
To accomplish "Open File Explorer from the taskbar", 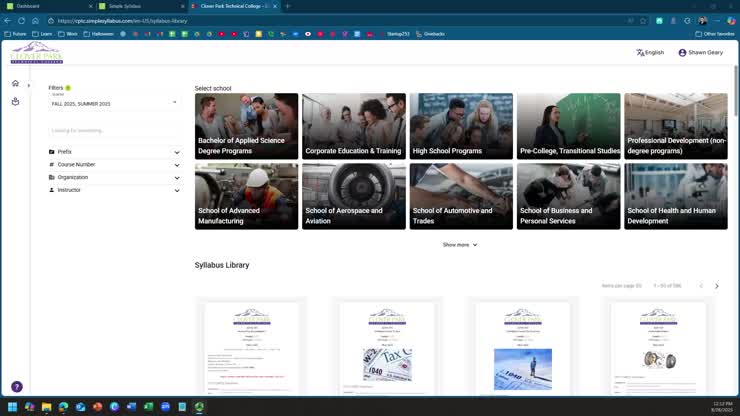I will (46, 407).
